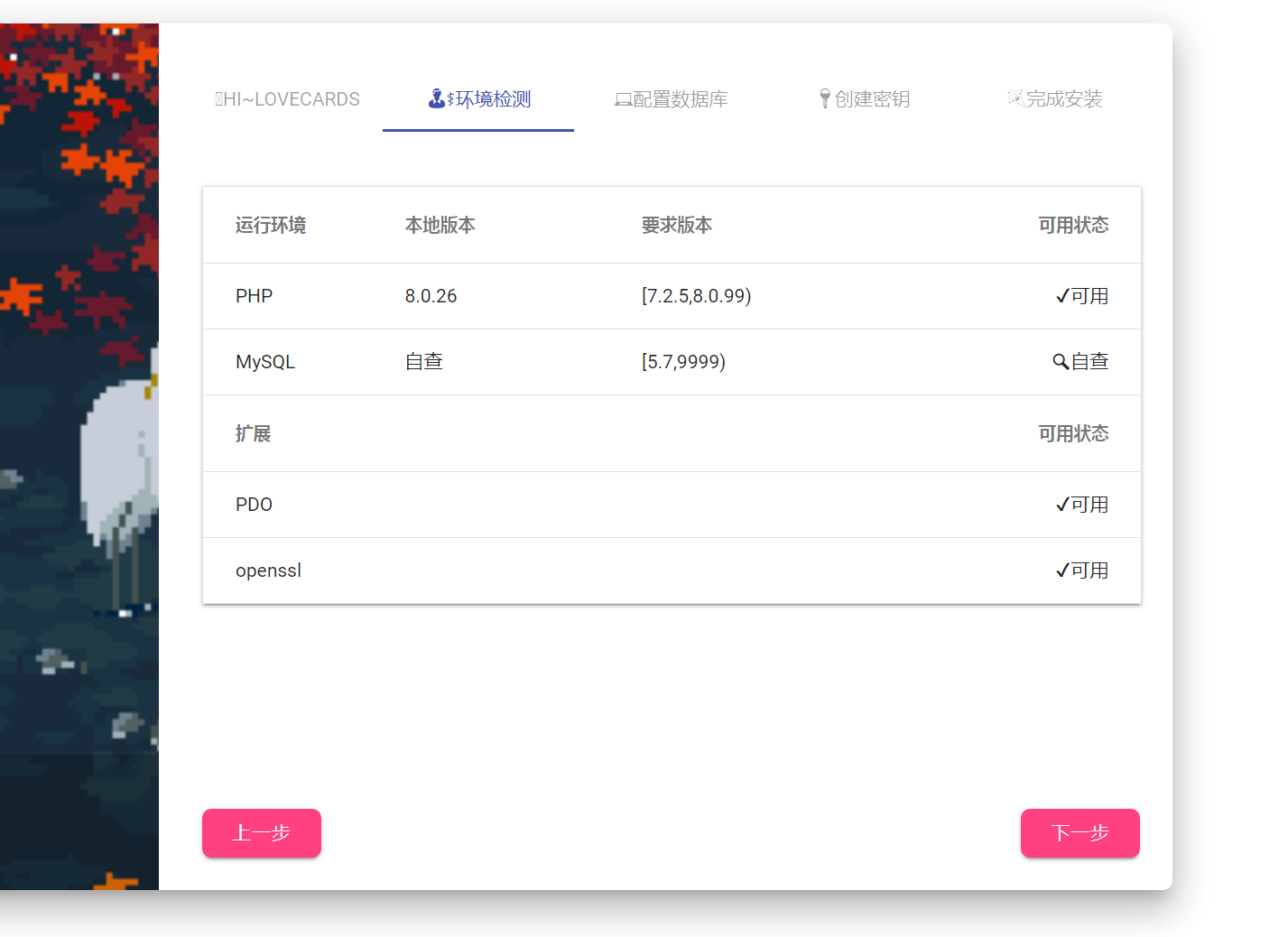Click the 运行环境 column header

pos(271,225)
